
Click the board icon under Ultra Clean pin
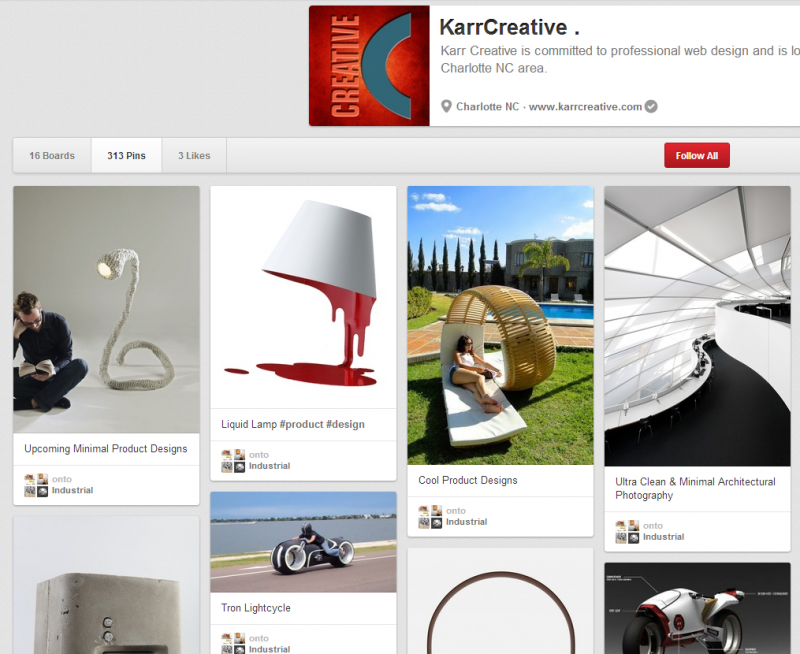(x=626, y=530)
